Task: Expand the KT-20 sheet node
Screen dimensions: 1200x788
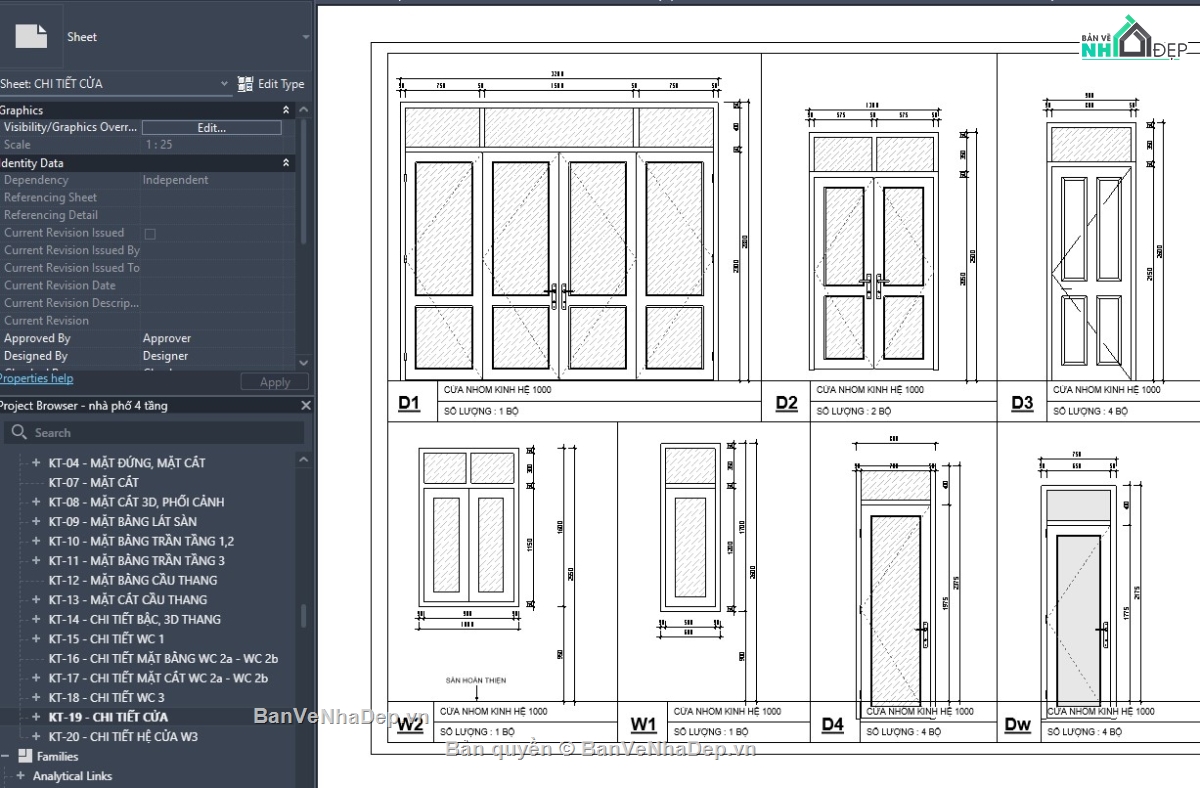Action: click(x=36, y=736)
